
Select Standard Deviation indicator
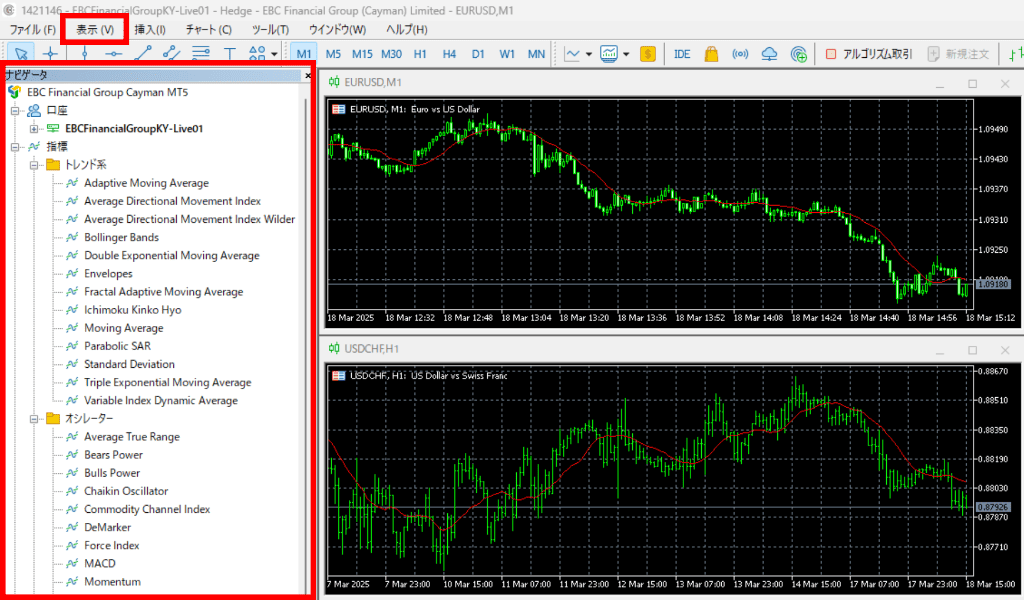(x=129, y=364)
